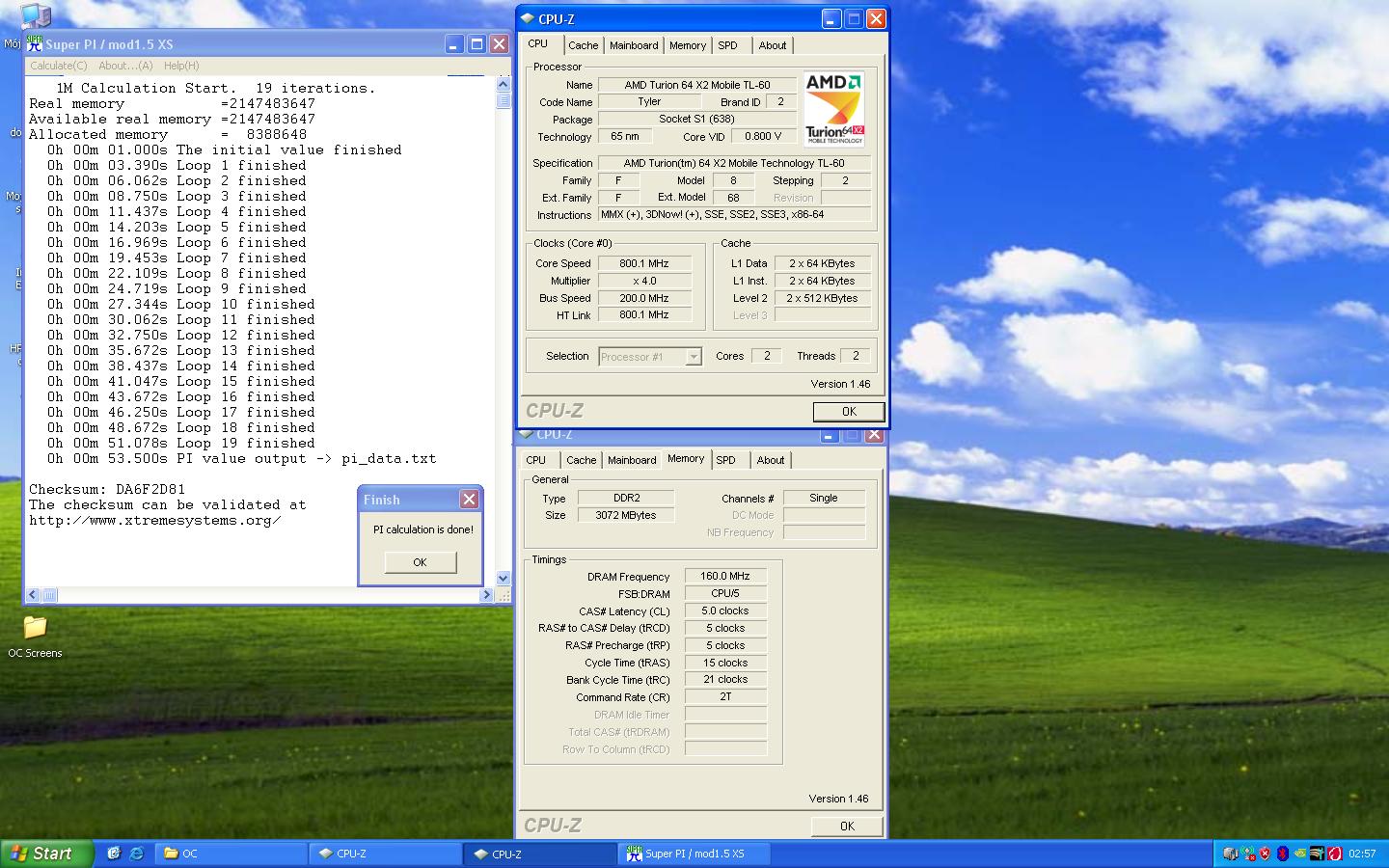Click OK in the front CPU-Z window

tap(849, 412)
